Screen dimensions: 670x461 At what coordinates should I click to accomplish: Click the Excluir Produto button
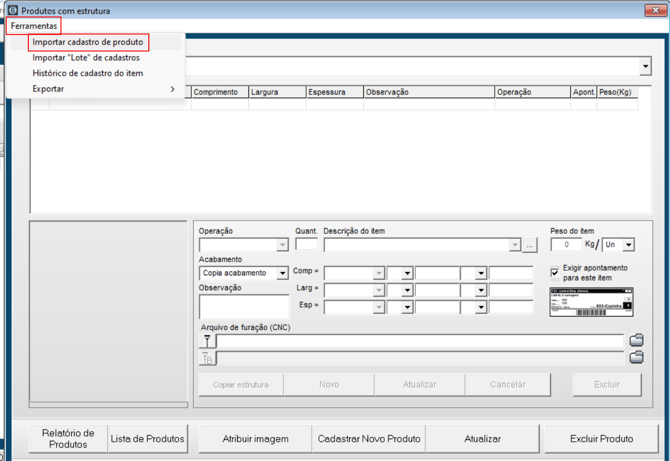(601, 438)
